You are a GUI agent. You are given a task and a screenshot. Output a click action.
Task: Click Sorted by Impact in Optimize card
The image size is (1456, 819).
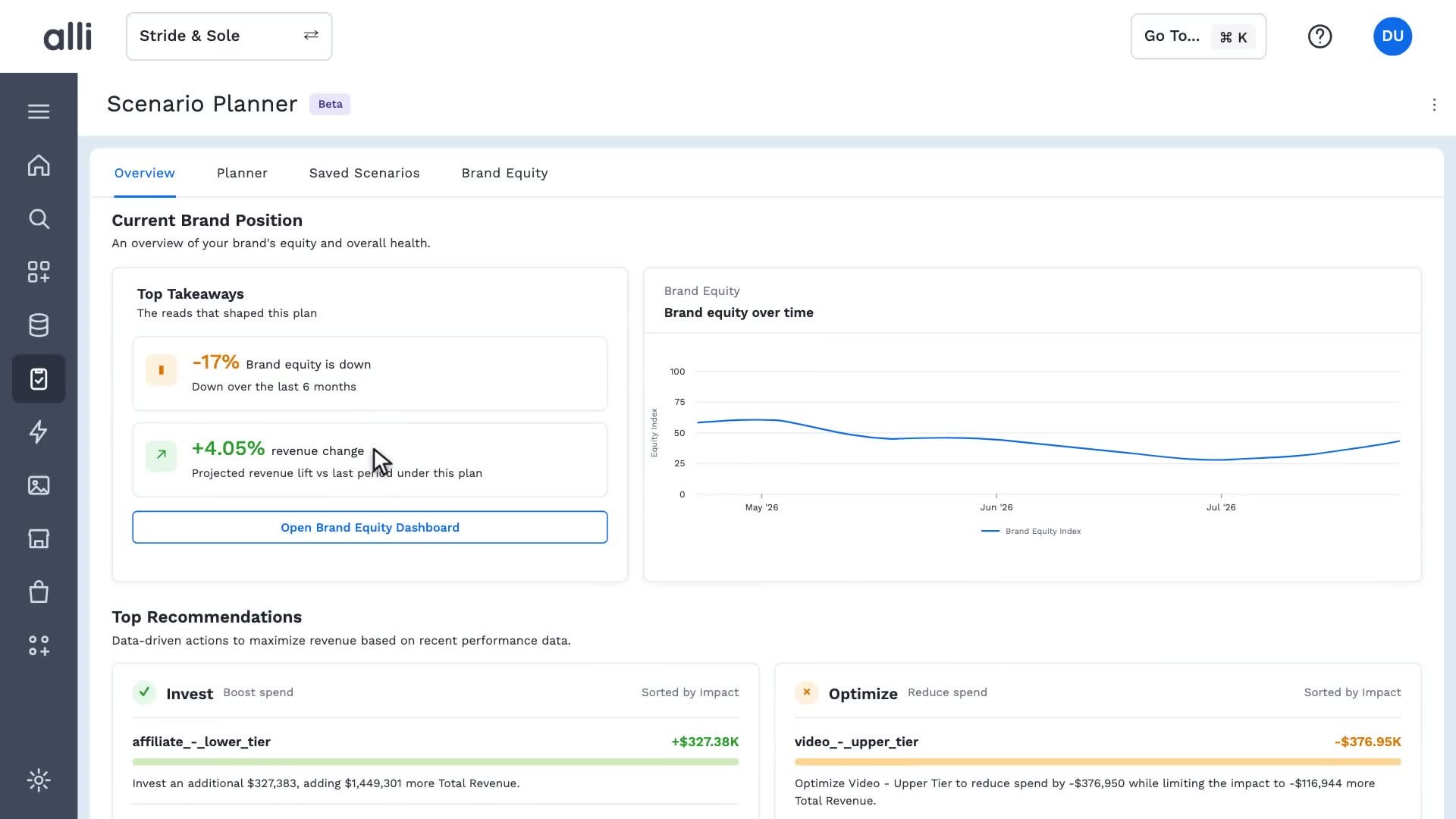tap(1352, 692)
